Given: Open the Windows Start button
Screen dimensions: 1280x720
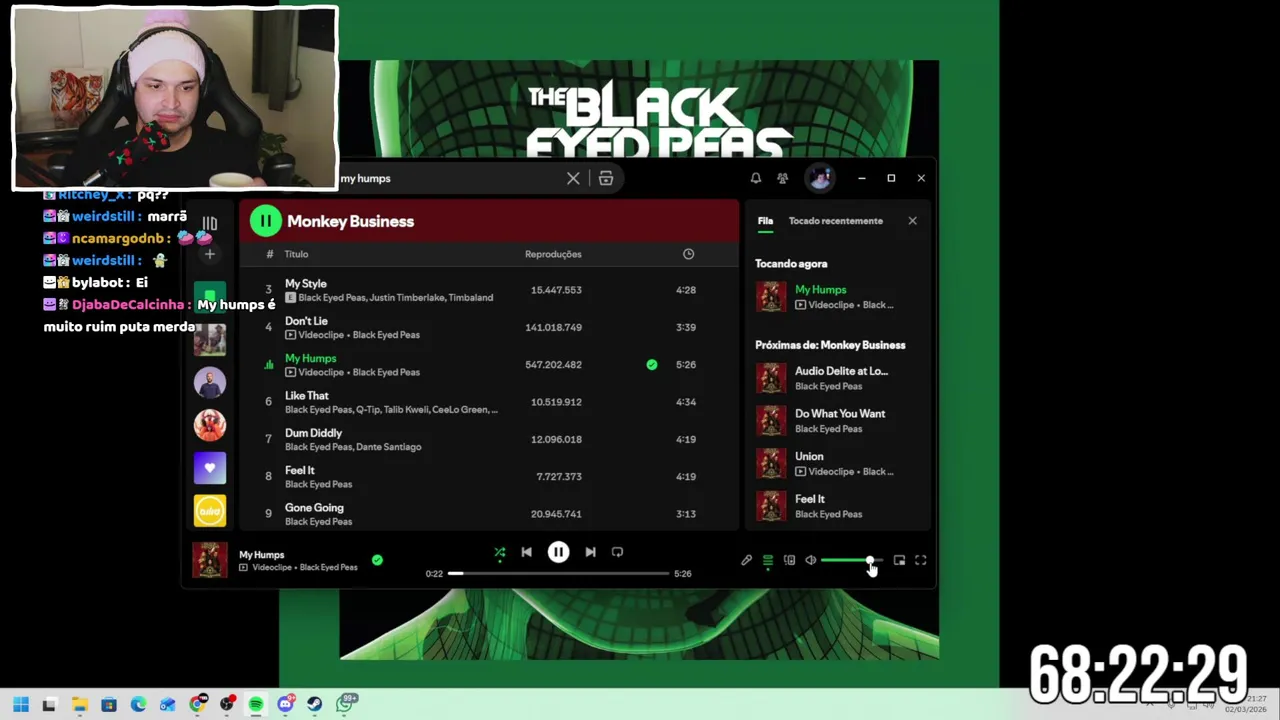Looking at the screenshot, I should (x=20, y=704).
